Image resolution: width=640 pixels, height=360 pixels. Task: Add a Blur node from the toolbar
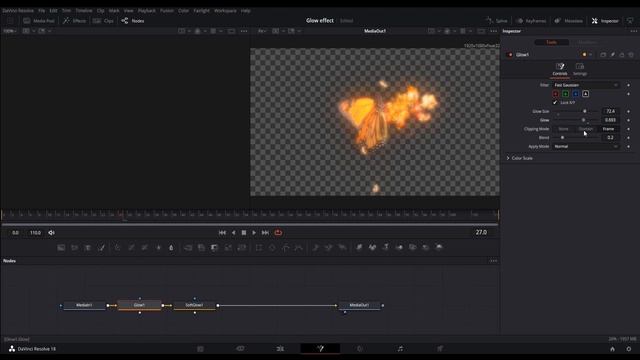click(x=171, y=247)
